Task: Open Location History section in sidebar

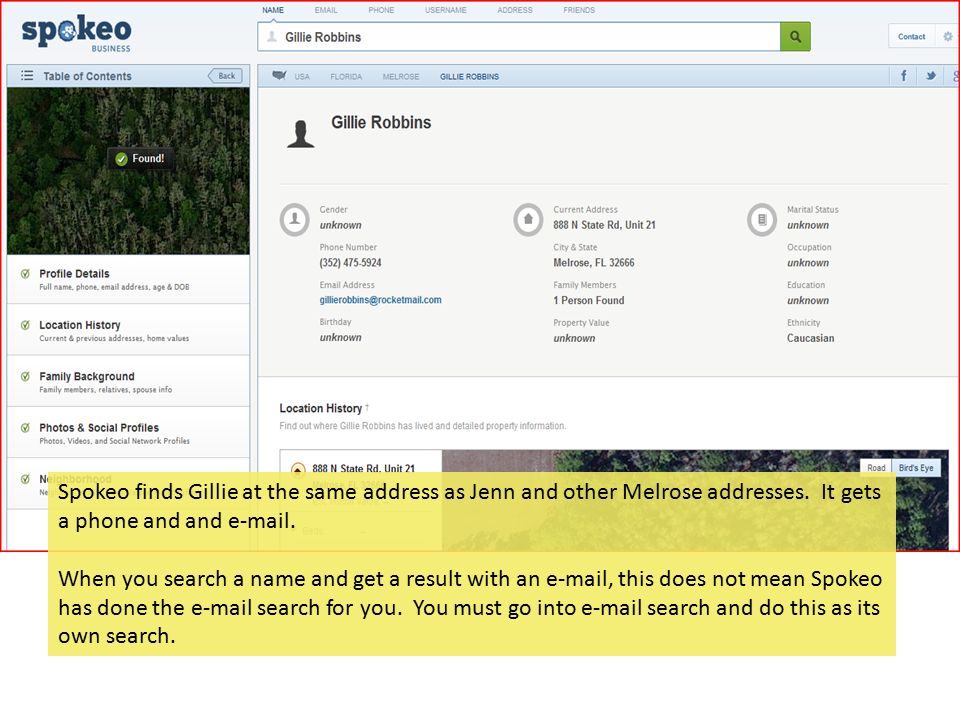Action: (x=128, y=331)
